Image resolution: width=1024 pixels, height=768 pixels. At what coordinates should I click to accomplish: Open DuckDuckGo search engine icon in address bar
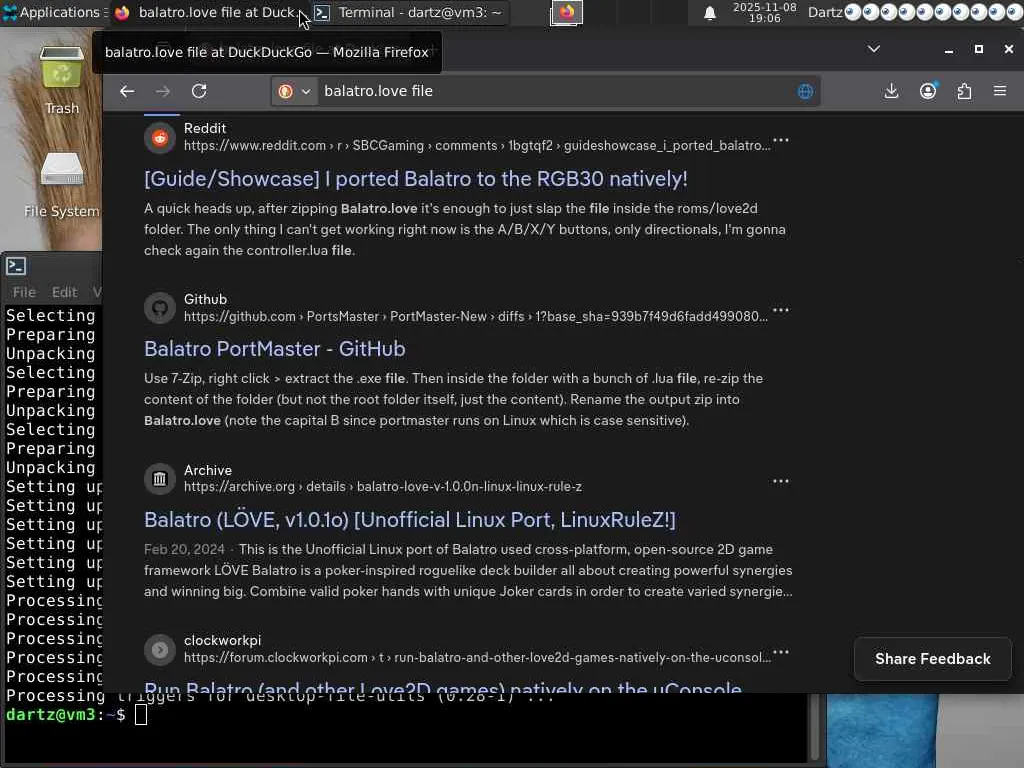[x=285, y=91]
